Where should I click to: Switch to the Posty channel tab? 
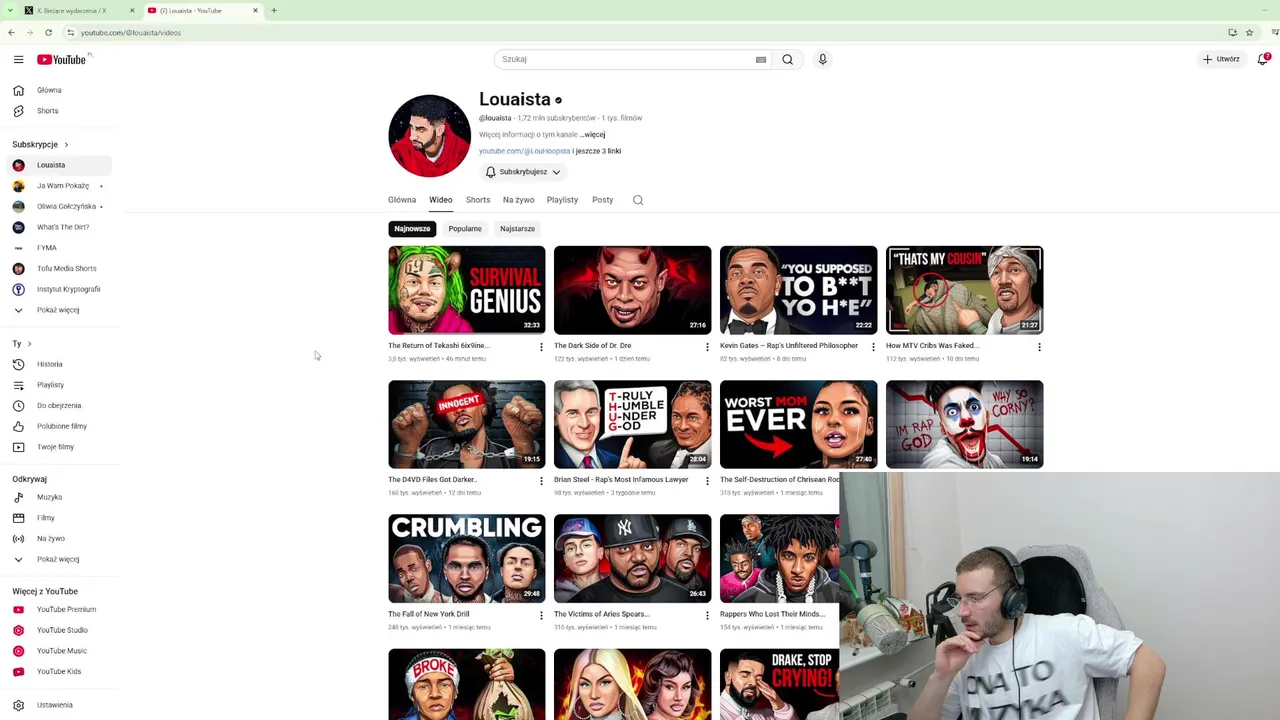coord(602,200)
